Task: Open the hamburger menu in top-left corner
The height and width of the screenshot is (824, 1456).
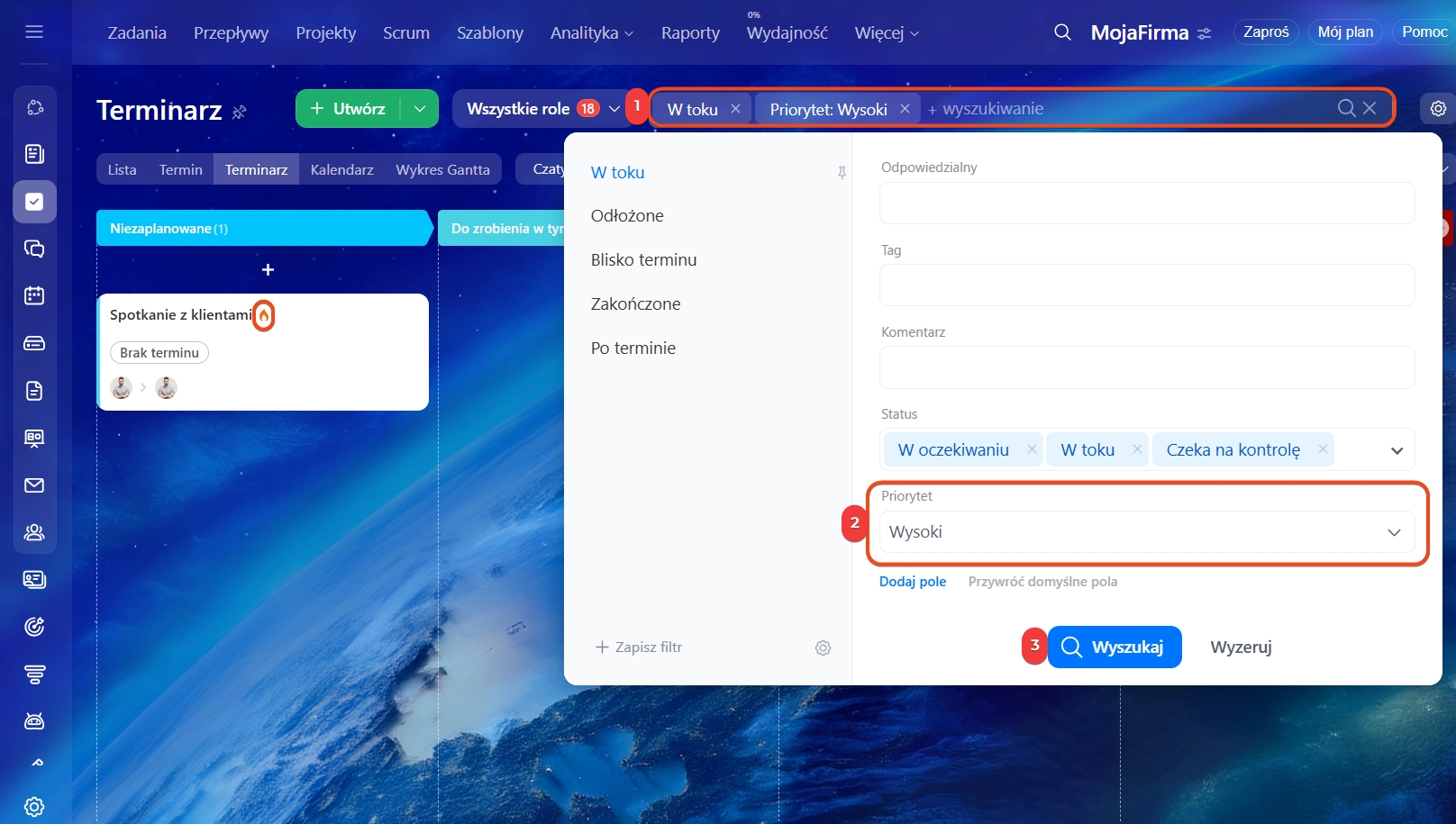Action: coord(34,32)
